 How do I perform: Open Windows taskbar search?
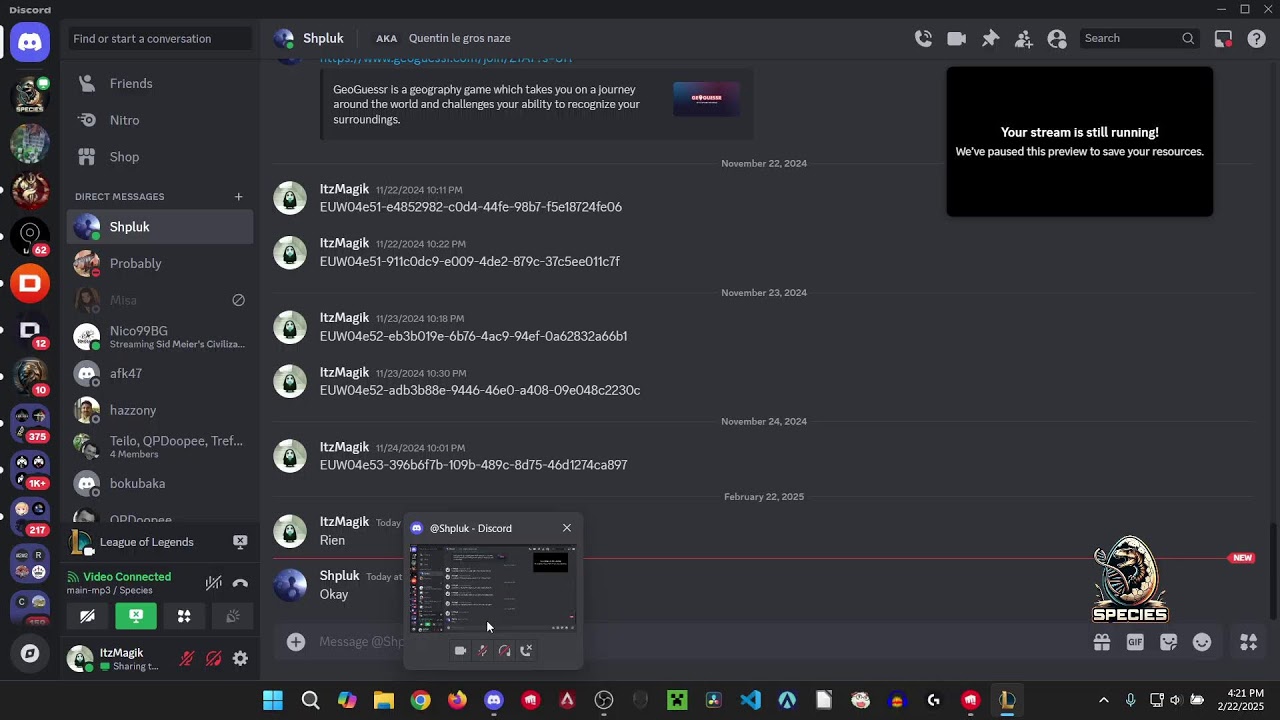pos(310,700)
